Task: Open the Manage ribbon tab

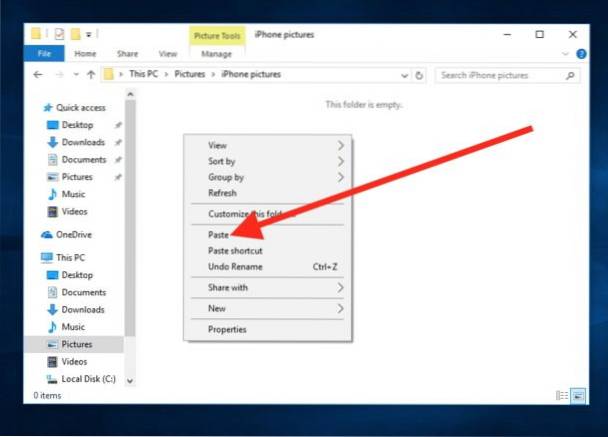Action: 216,54
